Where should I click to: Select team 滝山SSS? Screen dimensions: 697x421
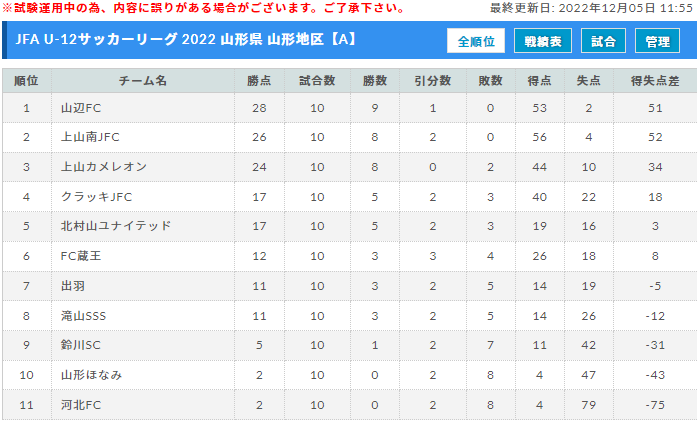pyautogui.click(x=84, y=316)
